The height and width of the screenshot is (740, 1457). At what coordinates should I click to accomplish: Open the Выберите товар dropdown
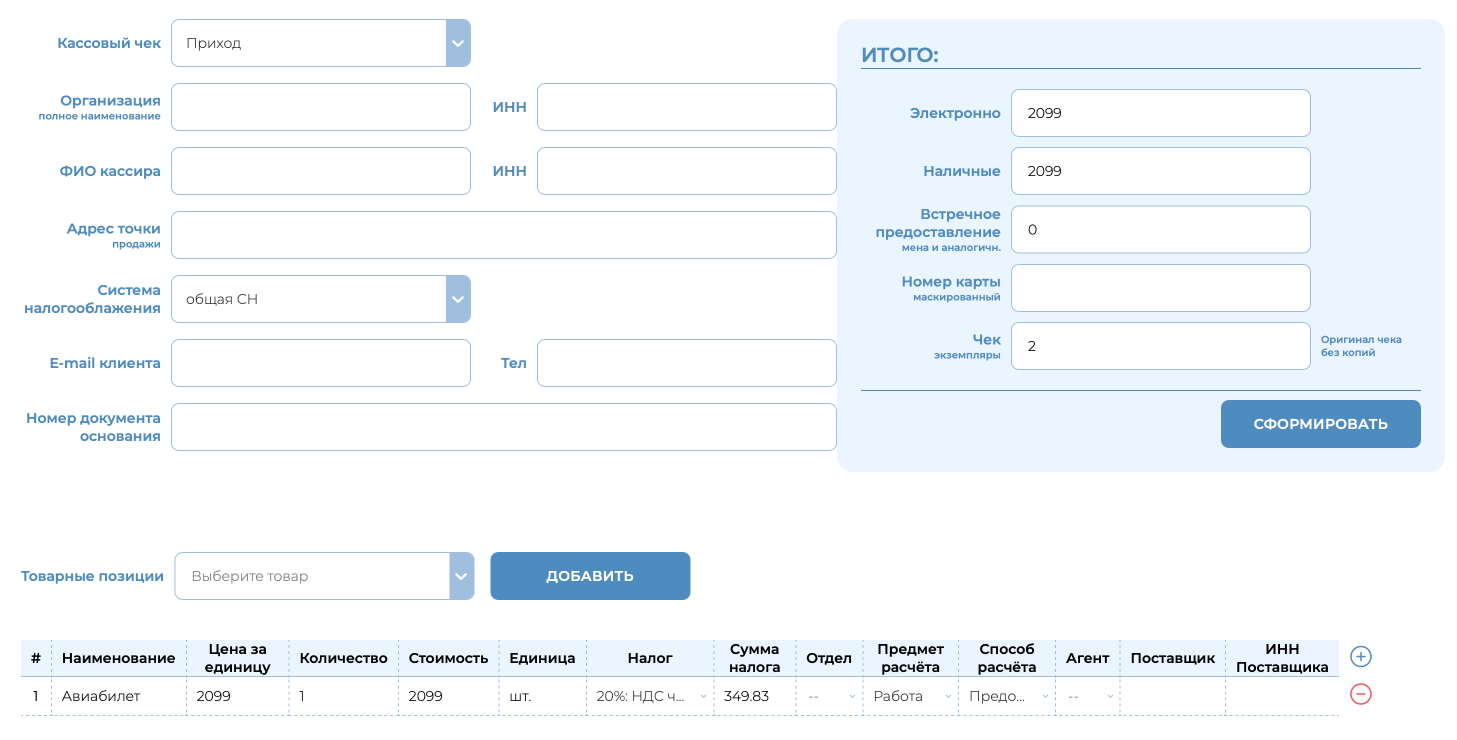pos(460,576)
